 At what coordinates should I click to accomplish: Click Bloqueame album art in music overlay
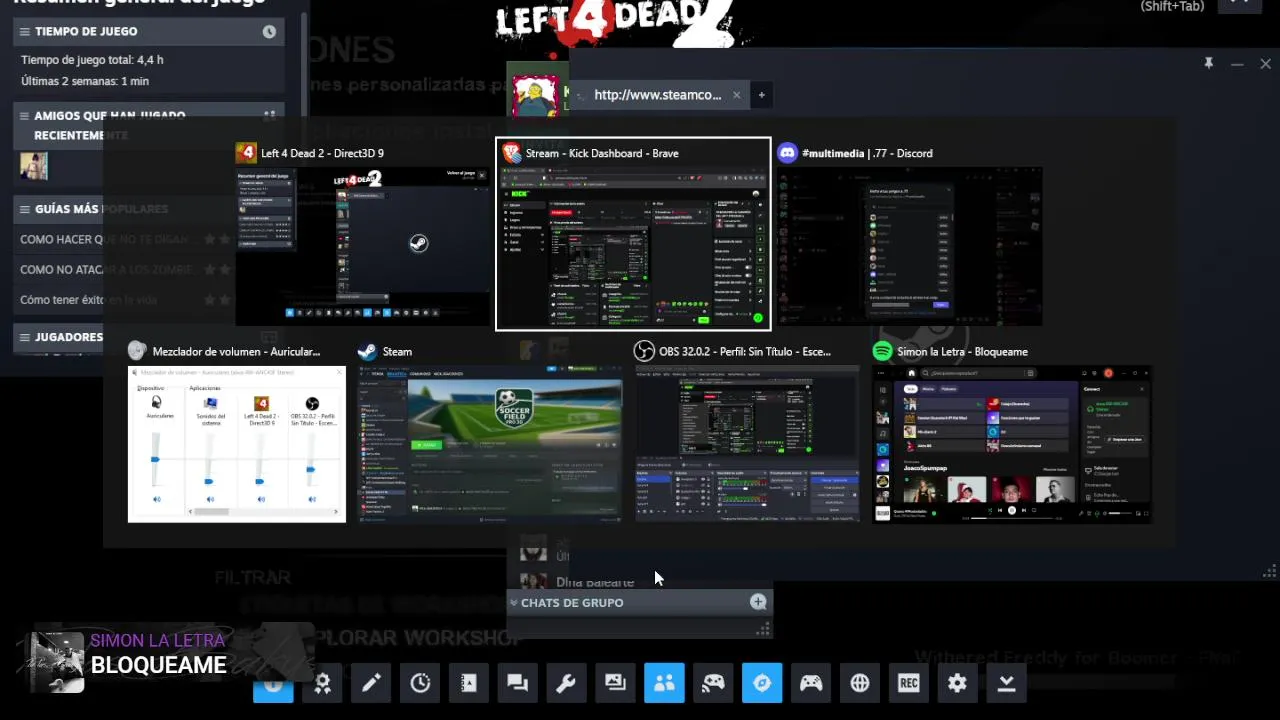click(x=56, y=663)
